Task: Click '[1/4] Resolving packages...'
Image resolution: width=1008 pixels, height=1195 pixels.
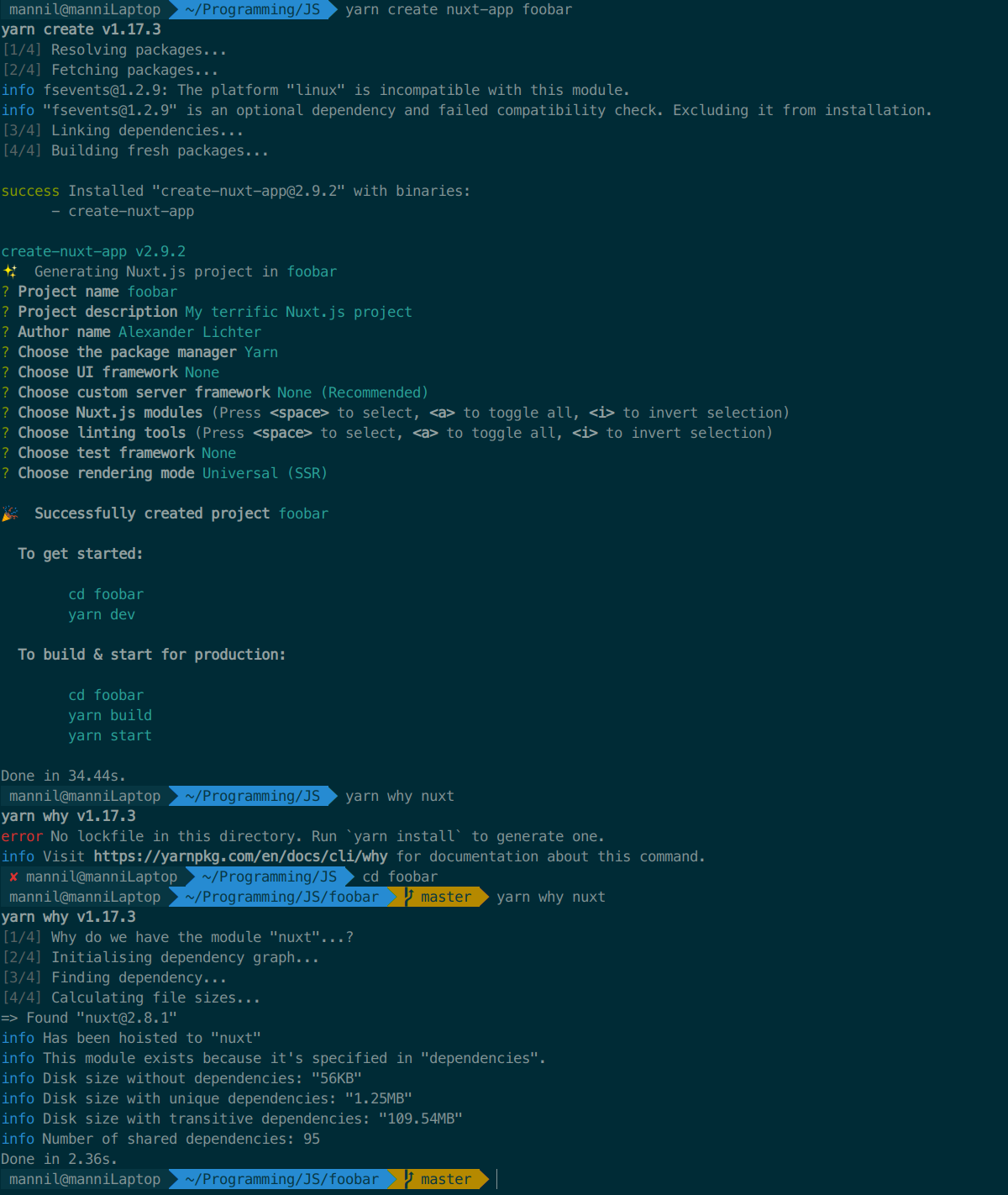Action: pyautogui.click(x=114, y=50)
